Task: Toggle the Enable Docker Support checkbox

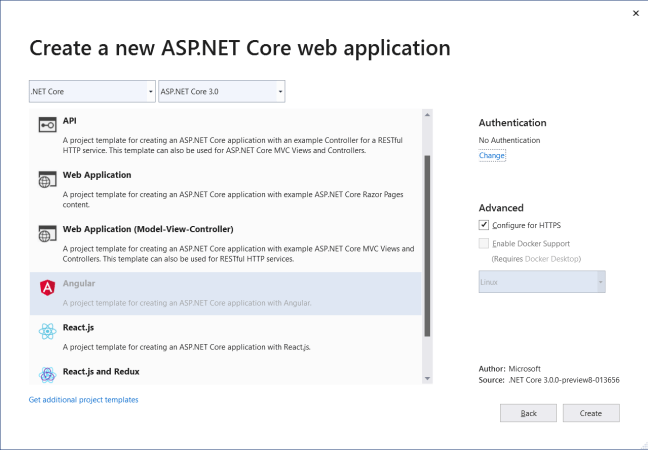Action: [x=484, y=243]
